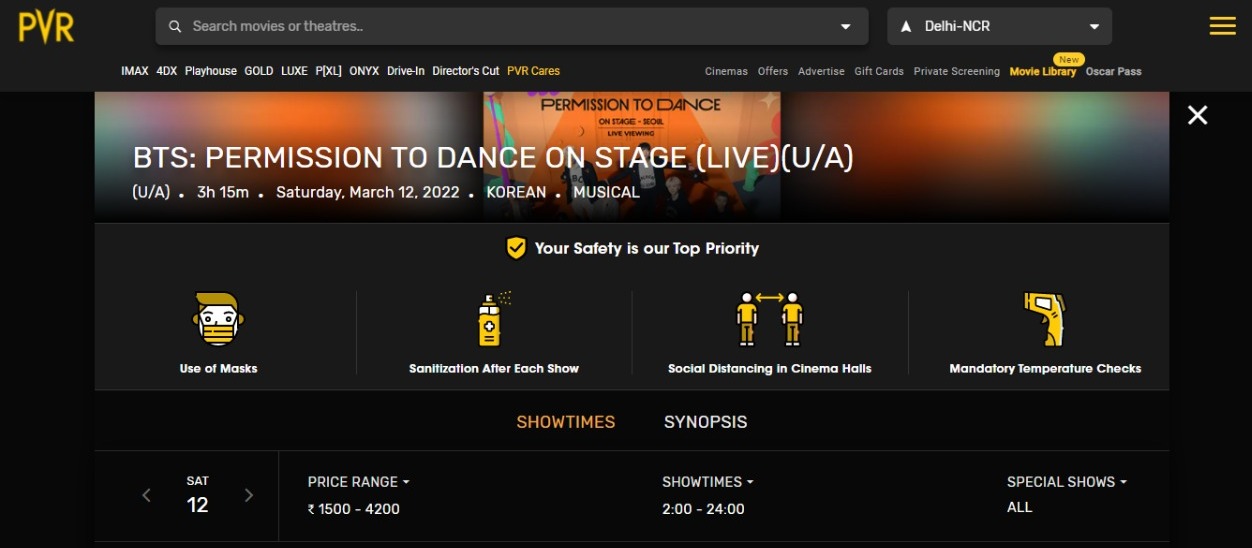
Task: Open the P[XL] format link
Action: tap(328, 71)
